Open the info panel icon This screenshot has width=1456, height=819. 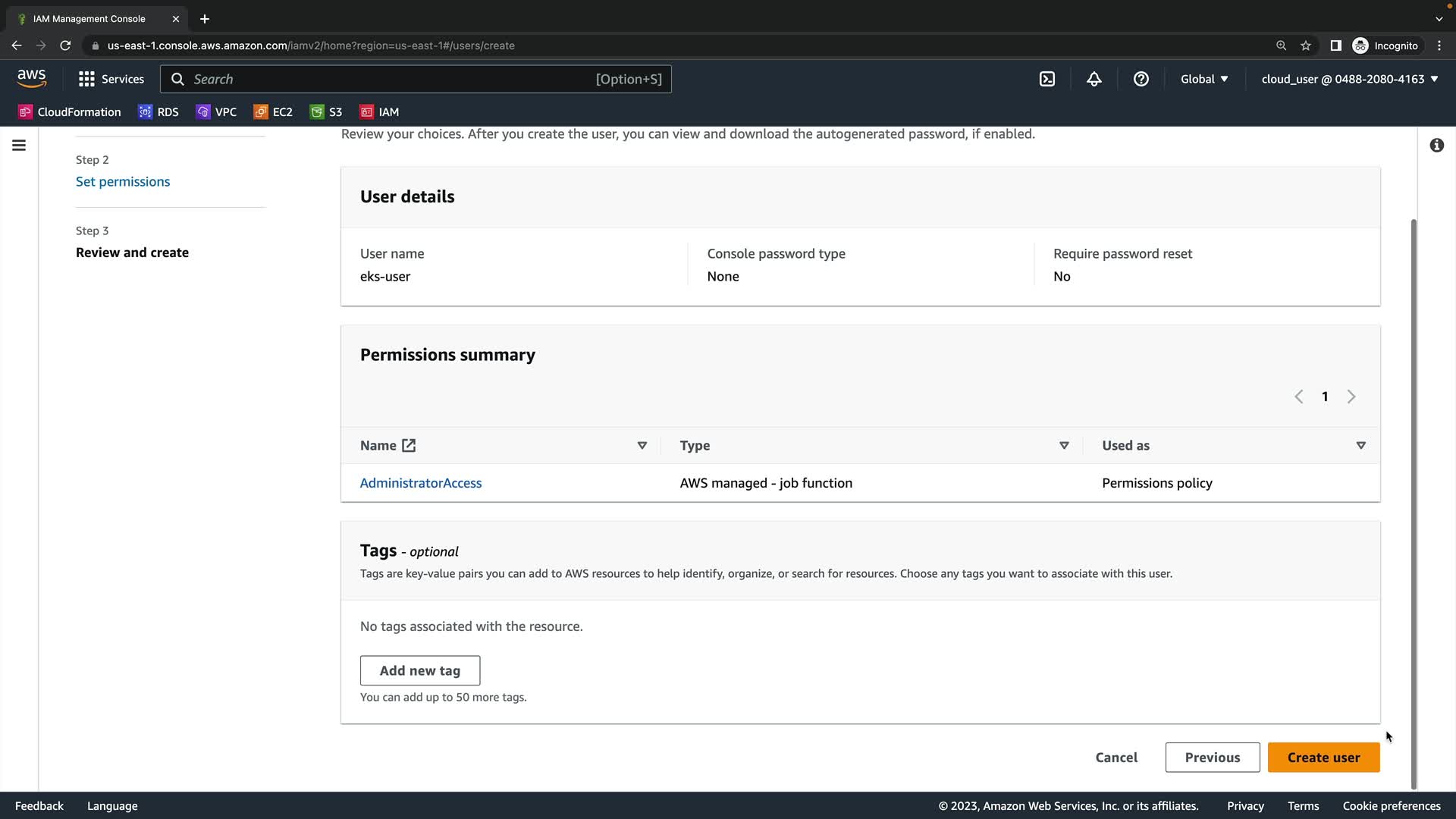1436,145
